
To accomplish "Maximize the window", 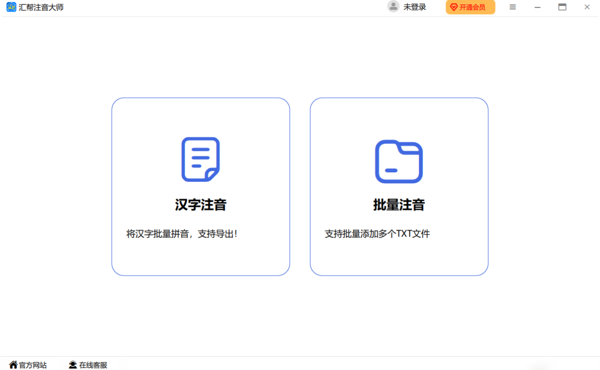I will point(562,7).
